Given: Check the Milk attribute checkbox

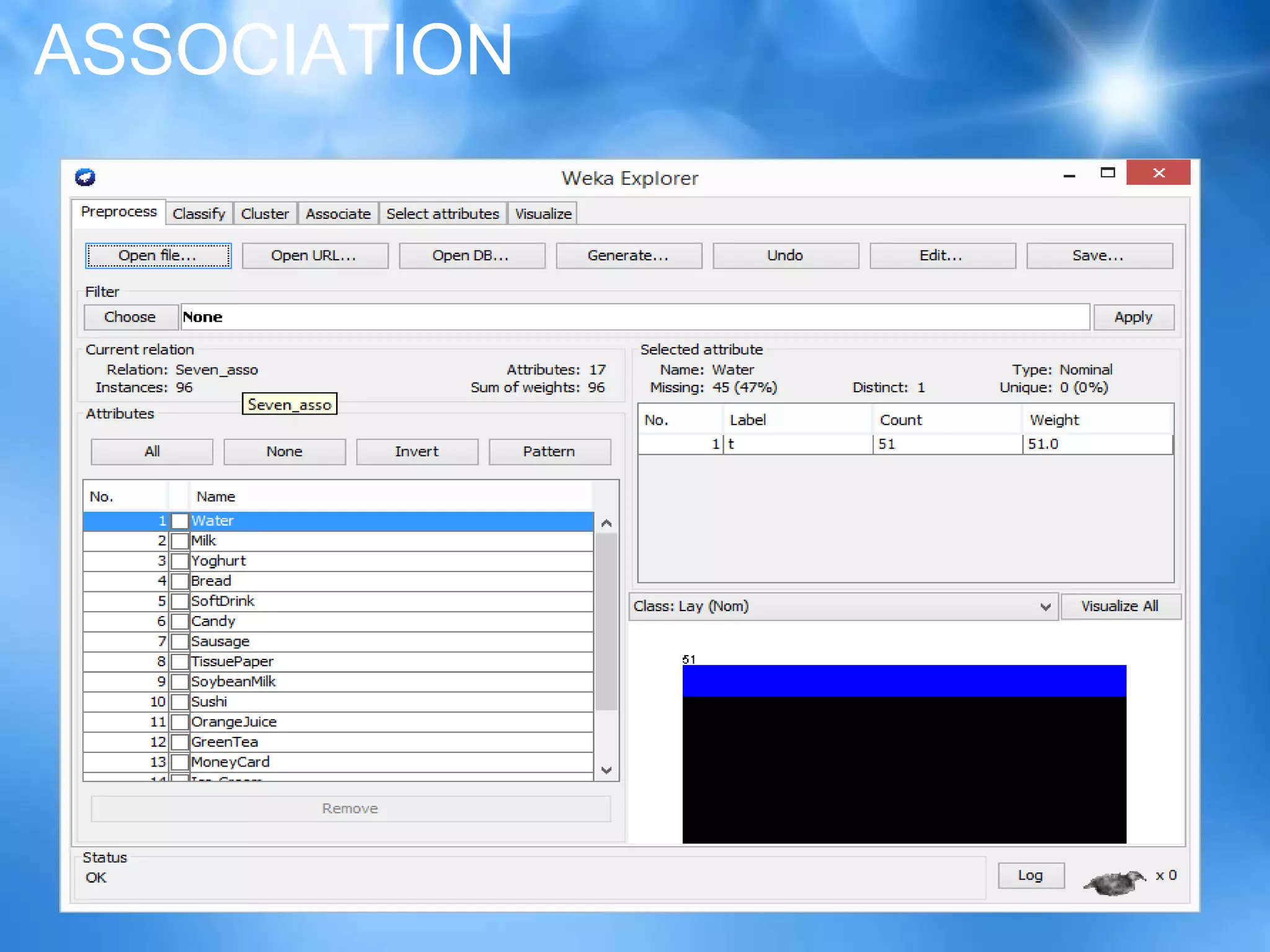Looking at the screenshot, I should click(180, 541).
